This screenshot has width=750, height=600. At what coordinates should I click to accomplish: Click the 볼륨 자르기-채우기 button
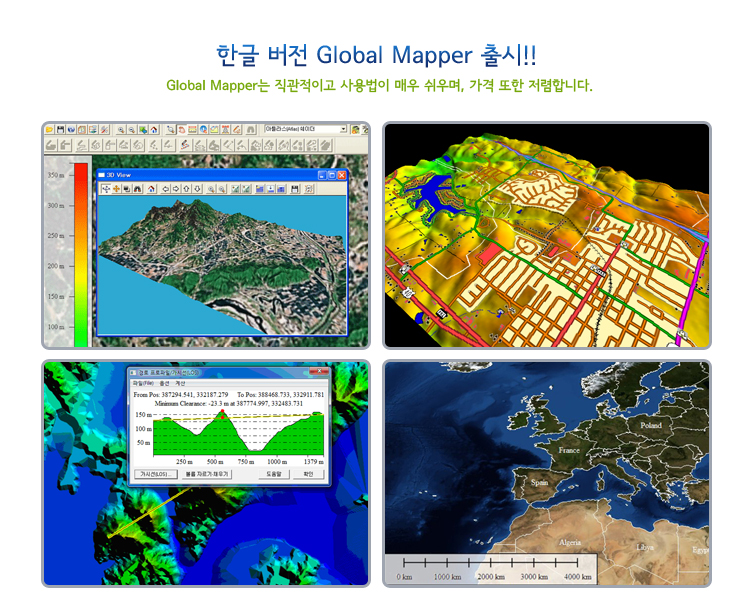pyautogui.click(x=207, y=474)
